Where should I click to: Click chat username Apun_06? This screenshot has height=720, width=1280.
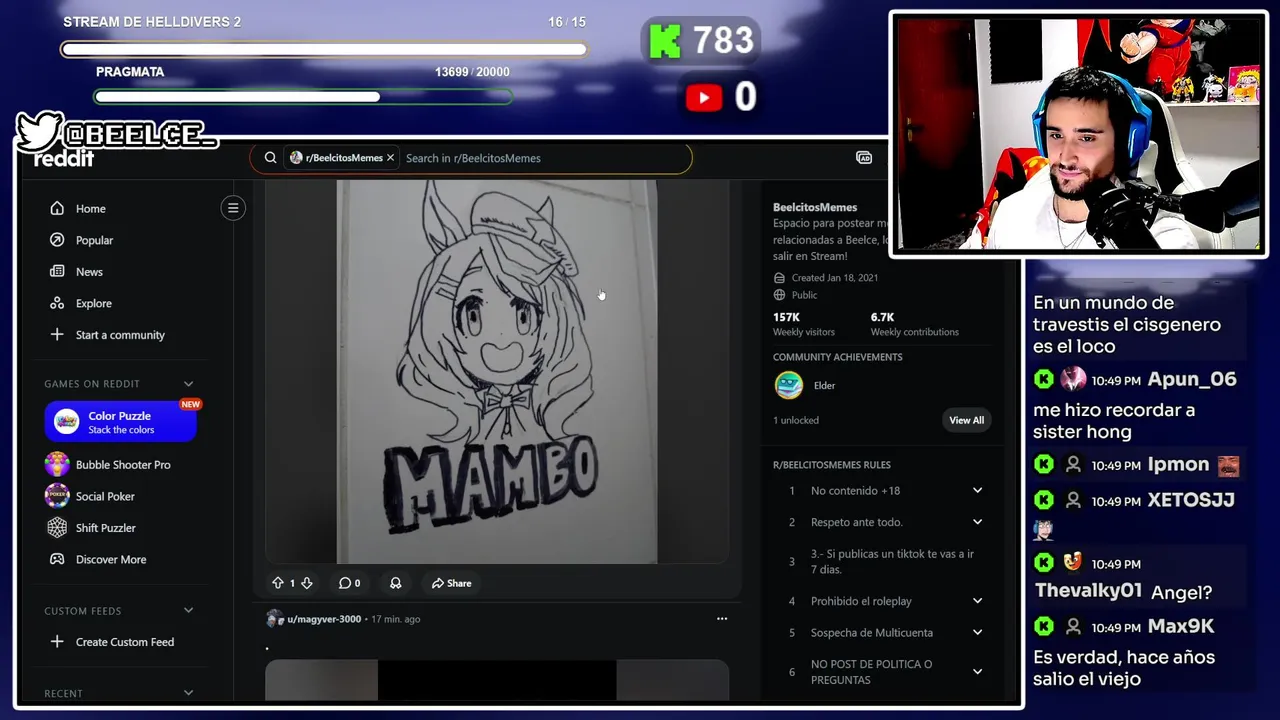1192,379
